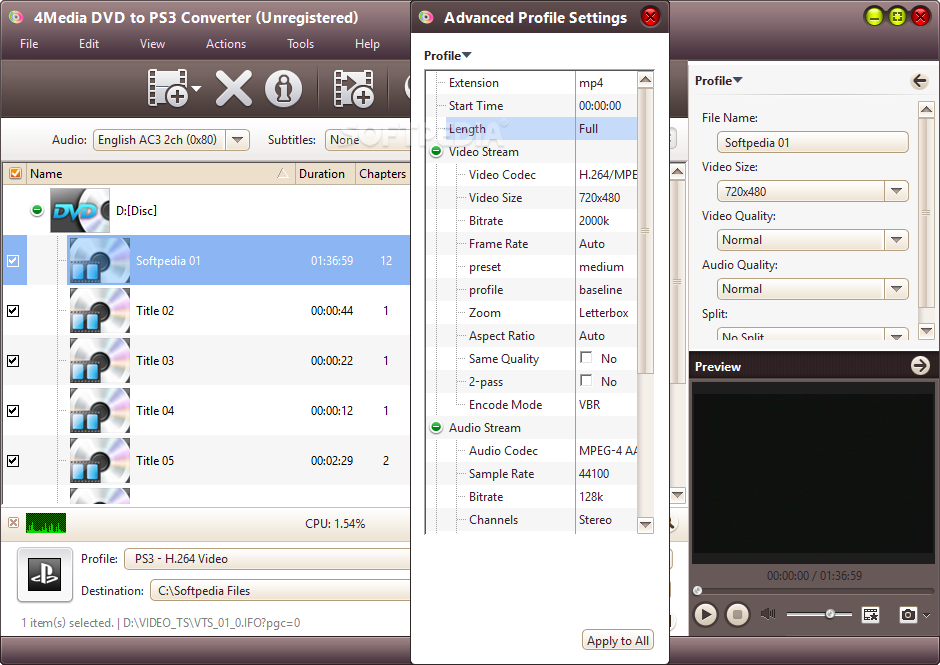The height and width of the screenshot is (665, 940).
Task: Open the Audio track dropdown
Action: pyautogui.click(x=237, y=140)
